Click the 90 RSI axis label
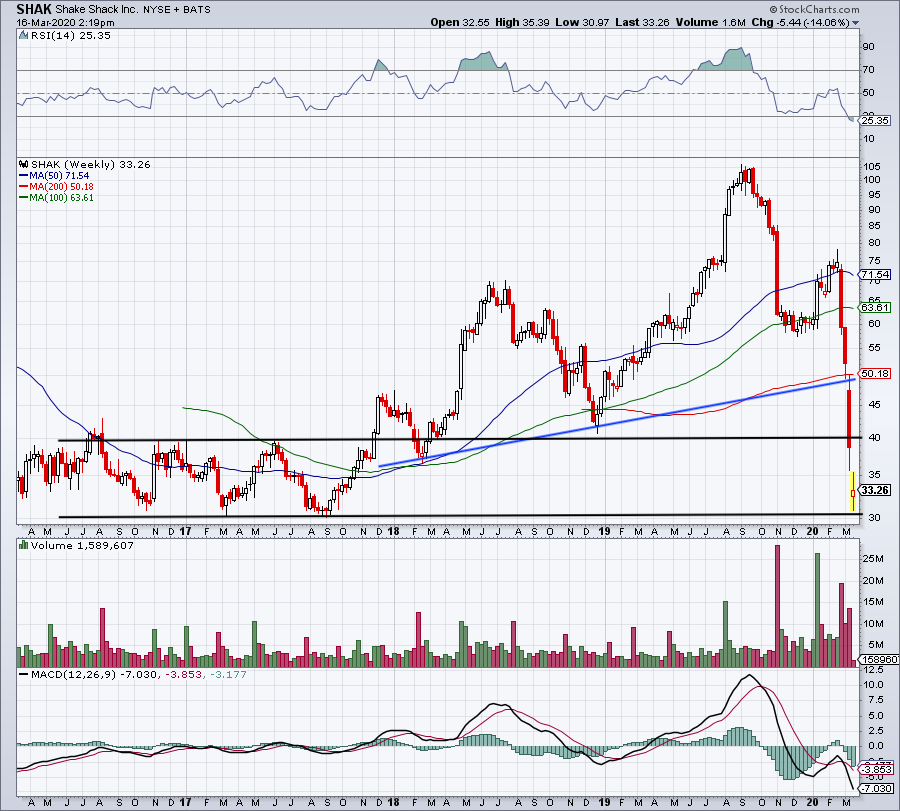Image resolution: width=900 pixels, height=811 pixels. coord(869,47)
